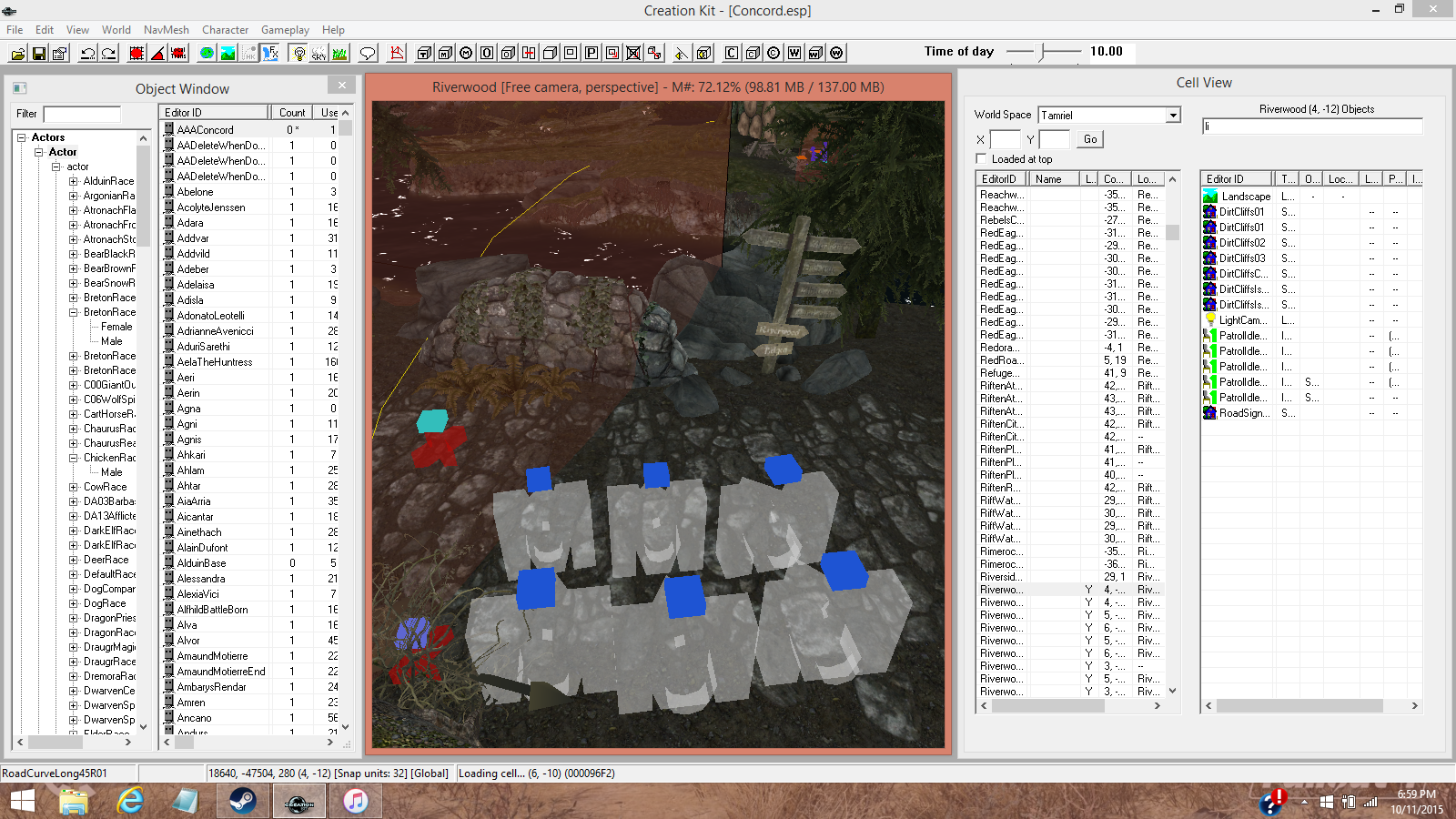Close the Object Window panel

pos(342,86)
